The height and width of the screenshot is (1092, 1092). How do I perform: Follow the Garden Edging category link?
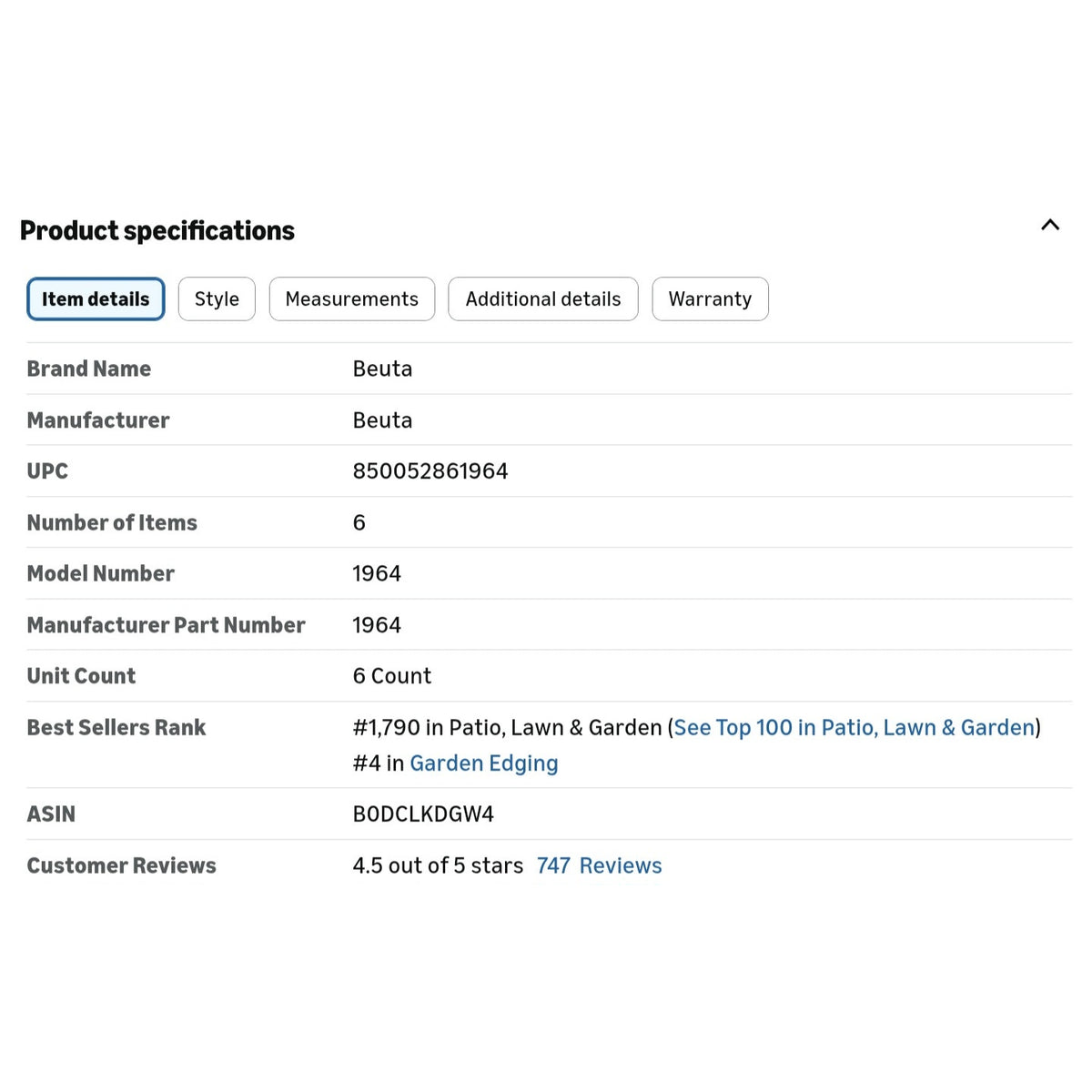click(484, 763)
